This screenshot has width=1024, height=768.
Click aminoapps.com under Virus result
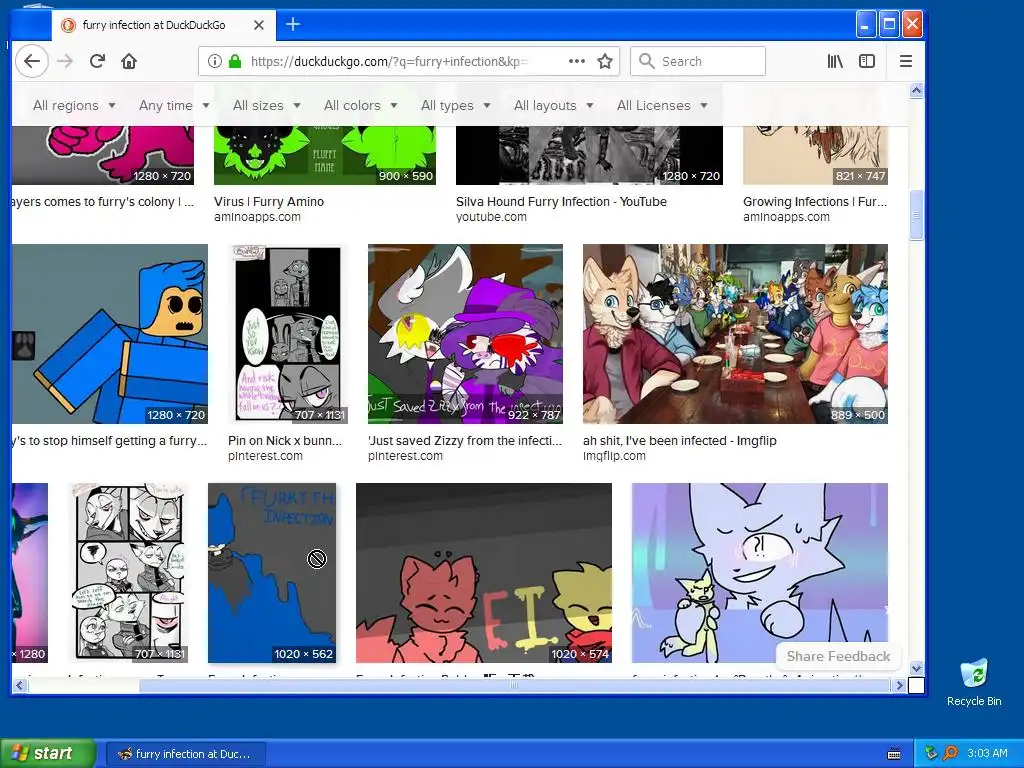click(257, 217)
